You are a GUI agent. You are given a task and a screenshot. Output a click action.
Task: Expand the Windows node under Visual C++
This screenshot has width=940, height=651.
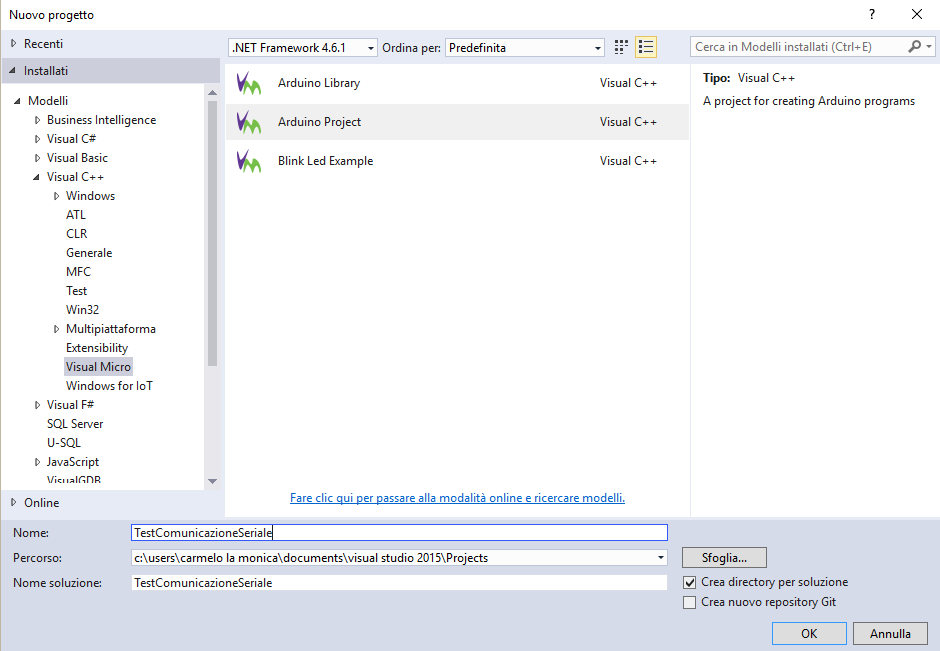pos(56,196)
